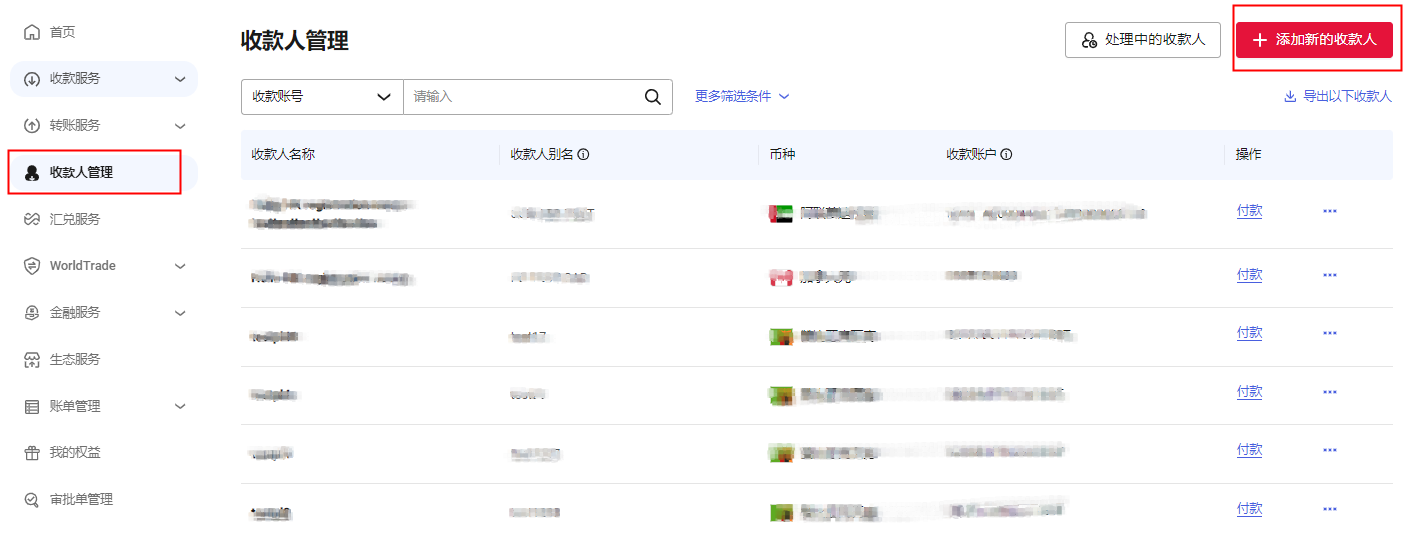Open 审批单管理 from the sidebar

81,499
